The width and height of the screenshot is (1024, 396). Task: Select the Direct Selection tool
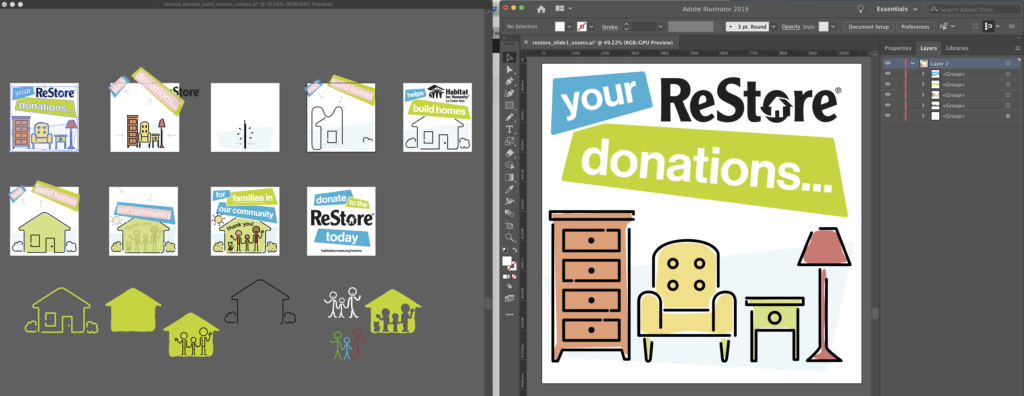[510, 69]
